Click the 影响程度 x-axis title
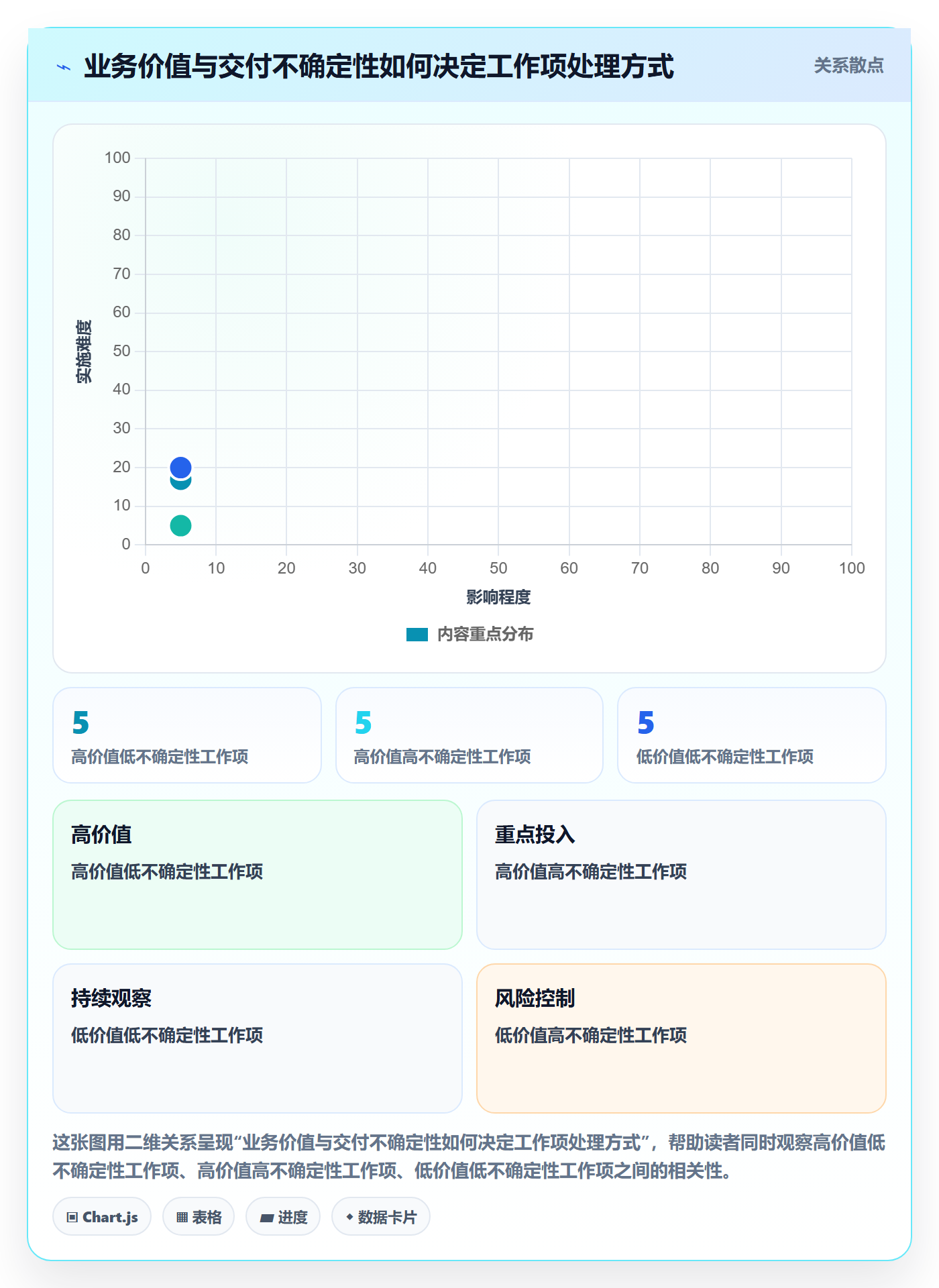Screen dimensions: 939x1288 [x=498, y=597]
